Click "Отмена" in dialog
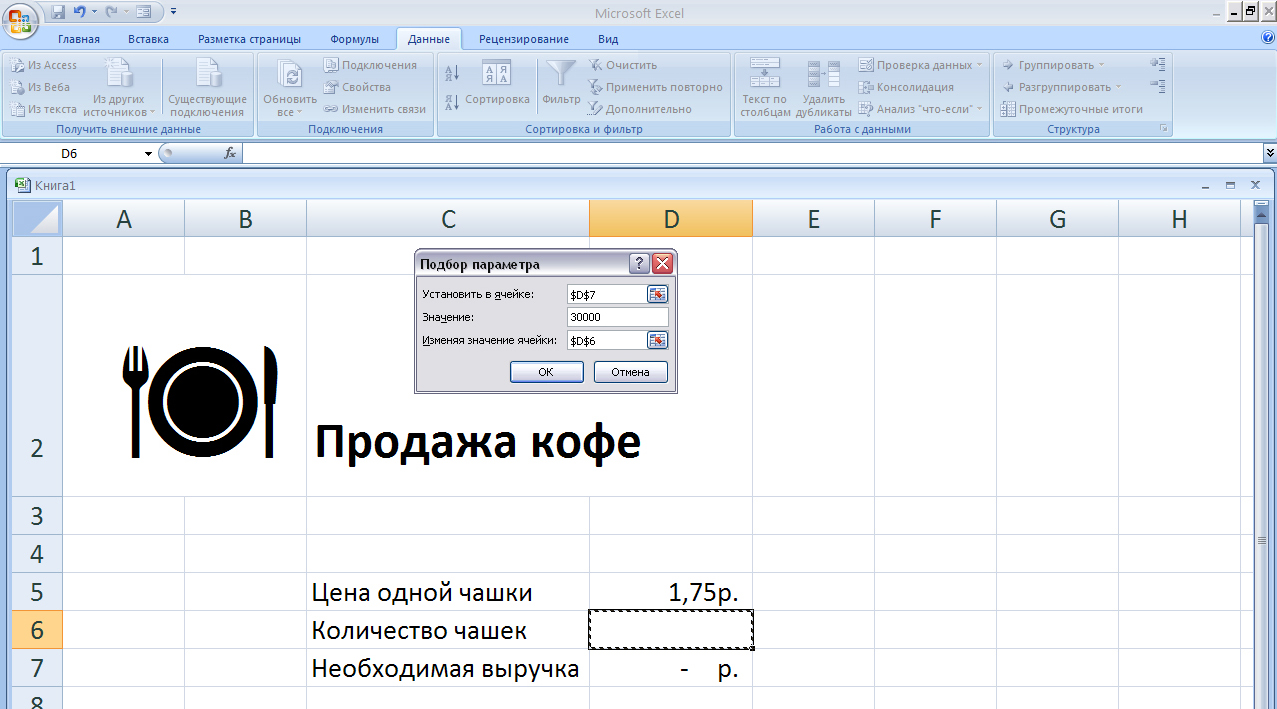The height and width of the screenshot is (709, 1277). coord(630,372)
